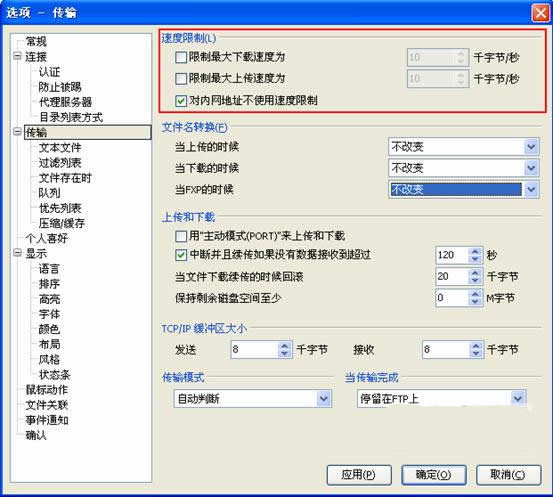Open 当FXP的时候 dropdown
This screenshot has height=497, width=553.
coord(464,189)
